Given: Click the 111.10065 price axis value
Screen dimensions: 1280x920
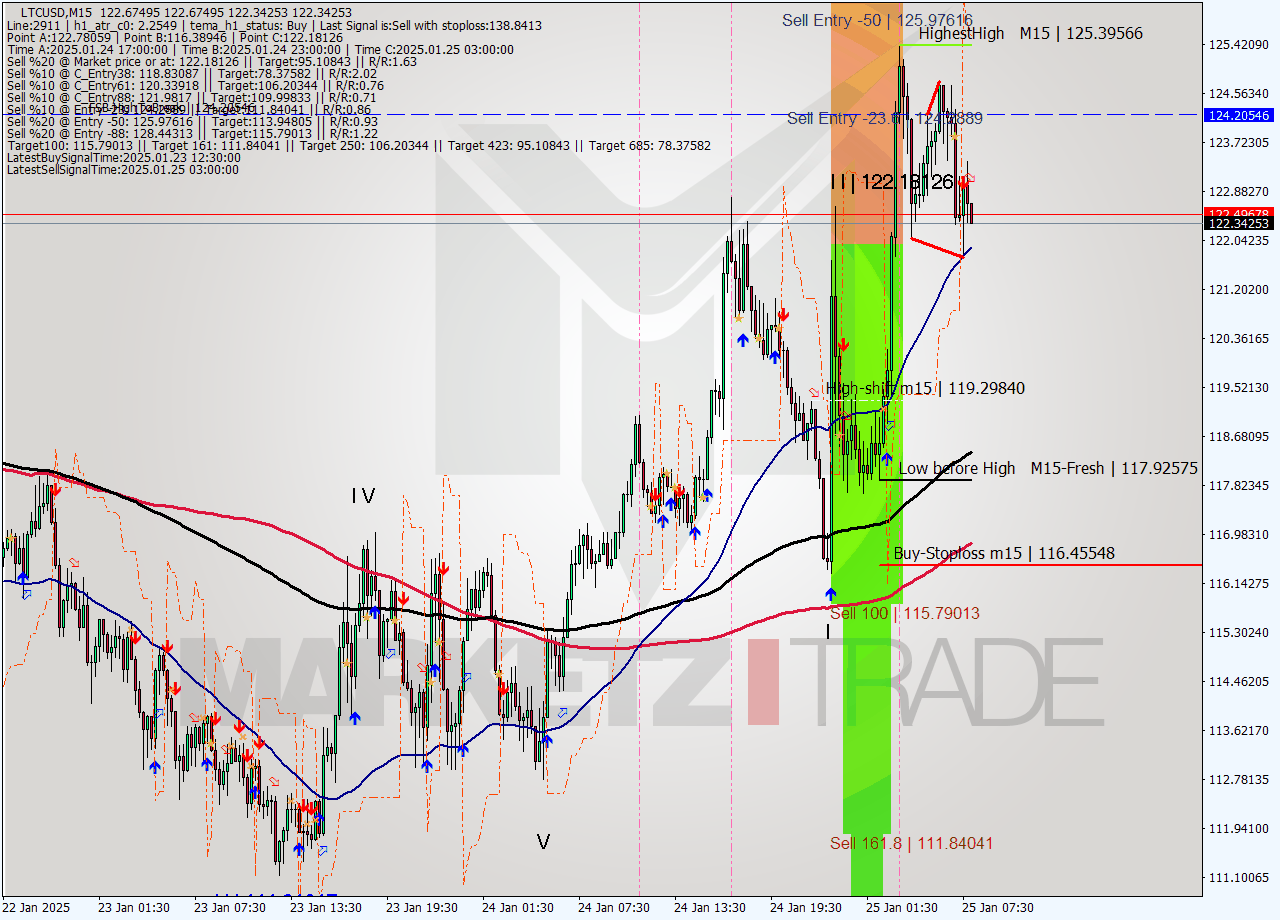Looking at the screenshot, I should coord(1239,878).
